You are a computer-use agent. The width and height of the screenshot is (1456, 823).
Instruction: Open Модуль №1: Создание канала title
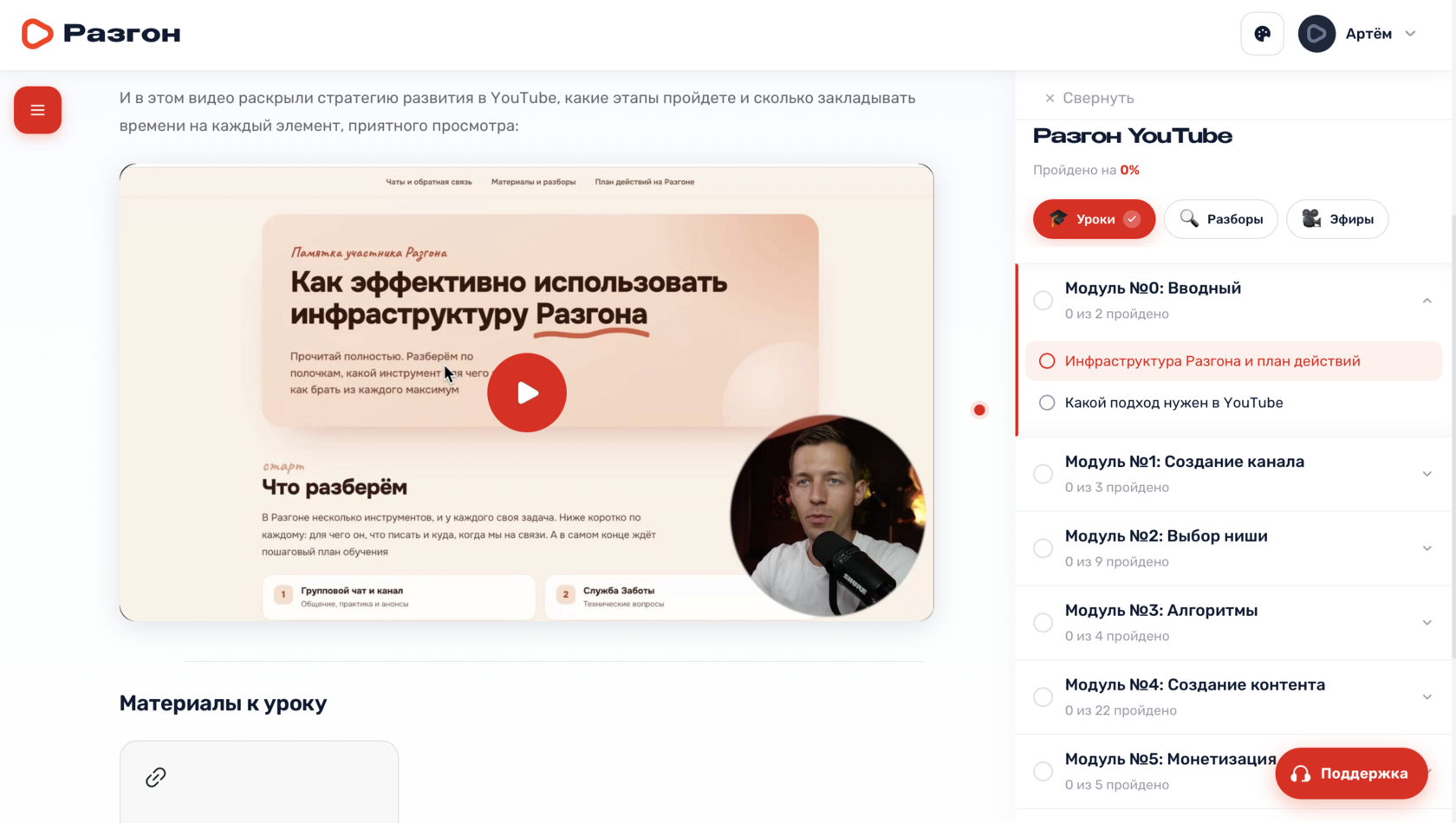1184,462
